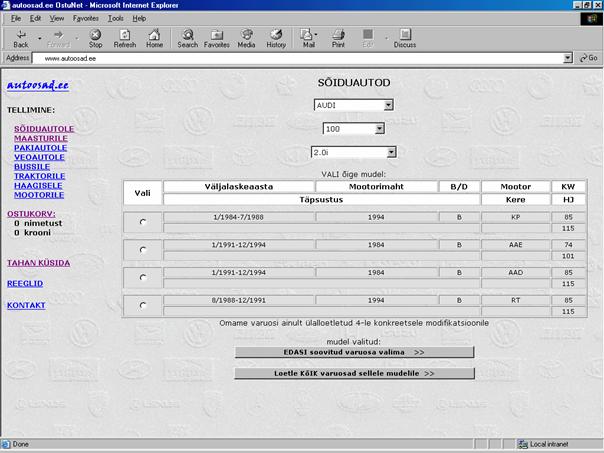The image size is (604, 453).
Task: Open Back button history dropdown arrow
Action: pyautogui.click(x=40, y=39)
